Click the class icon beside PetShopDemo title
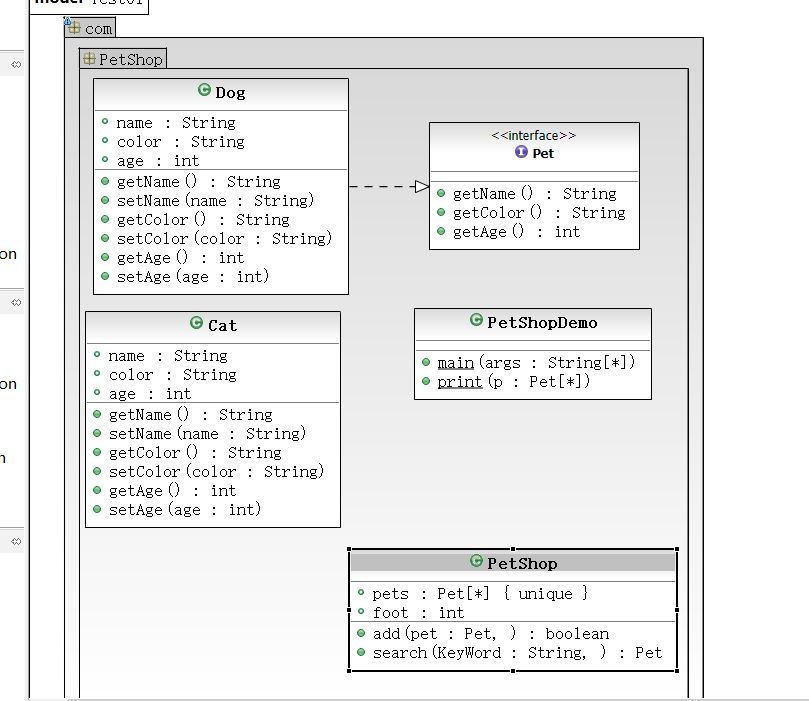809x701 pixels. pyautogui.click(x=476, y=320)
